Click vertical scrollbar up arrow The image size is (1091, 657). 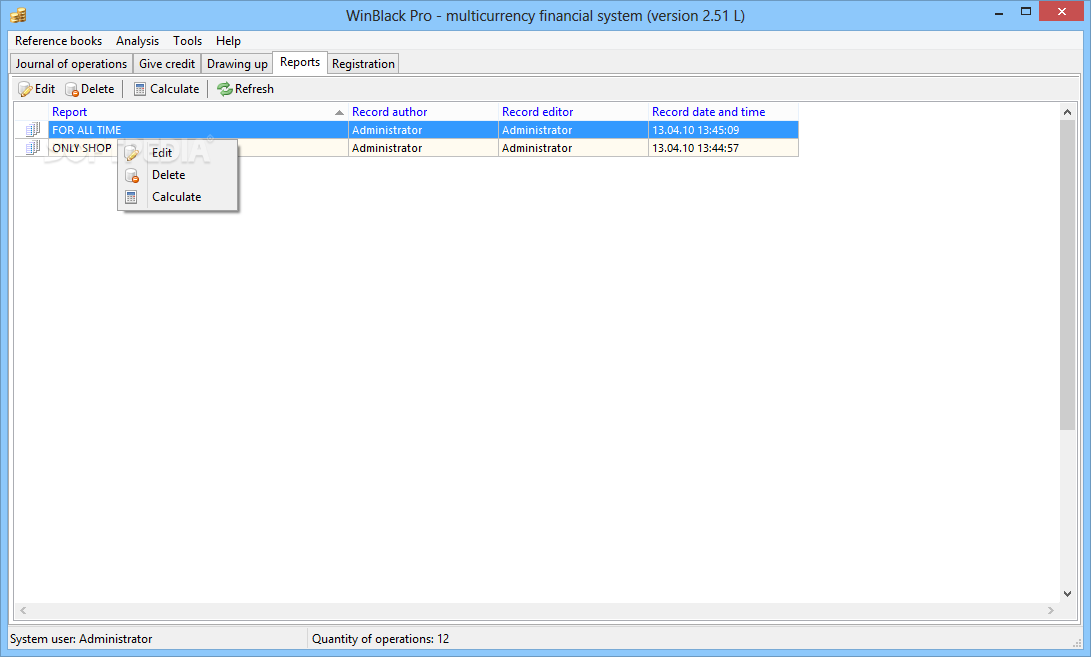[x=1067, y=111]
